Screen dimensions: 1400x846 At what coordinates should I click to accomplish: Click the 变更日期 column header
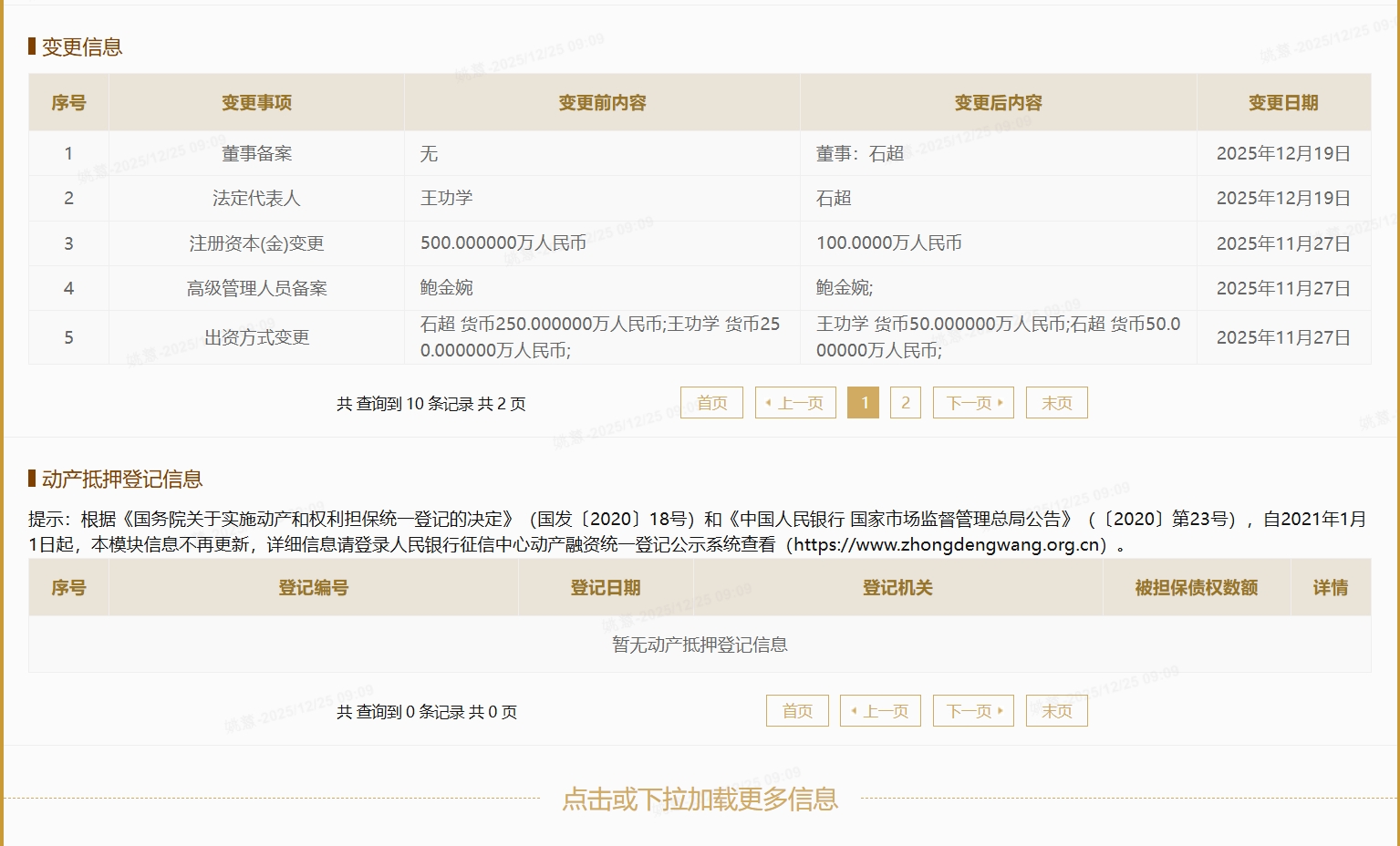[1282, 103]
